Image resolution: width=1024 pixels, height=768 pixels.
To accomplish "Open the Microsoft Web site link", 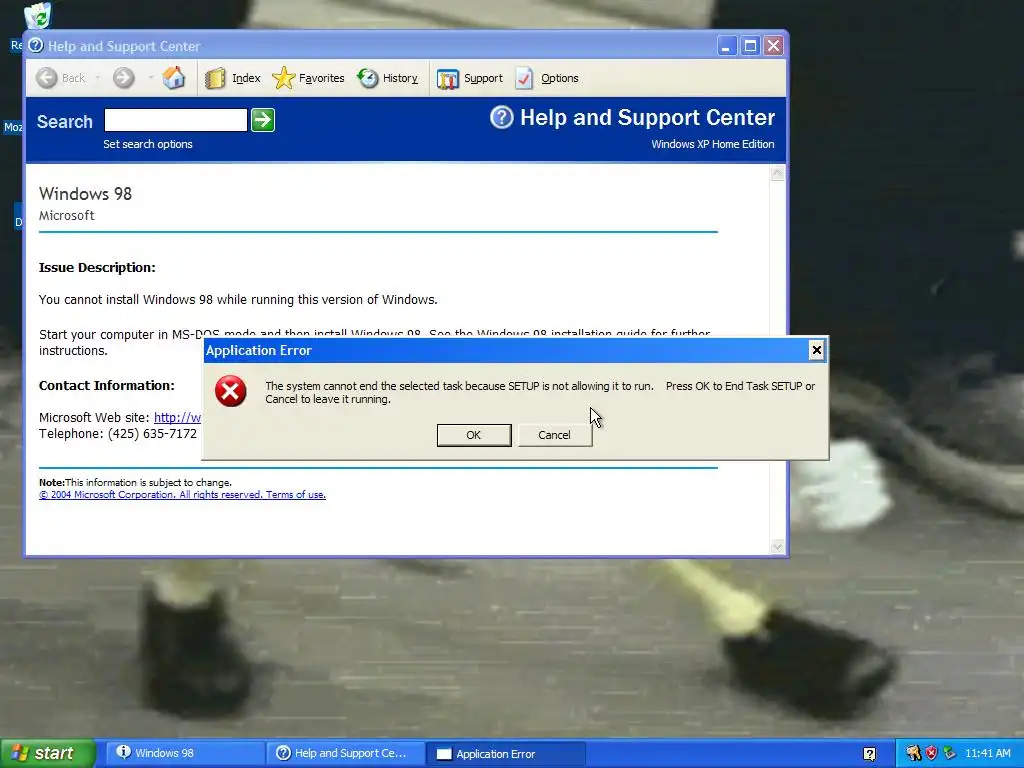I will pyautogui.click(x=177, y=417).
